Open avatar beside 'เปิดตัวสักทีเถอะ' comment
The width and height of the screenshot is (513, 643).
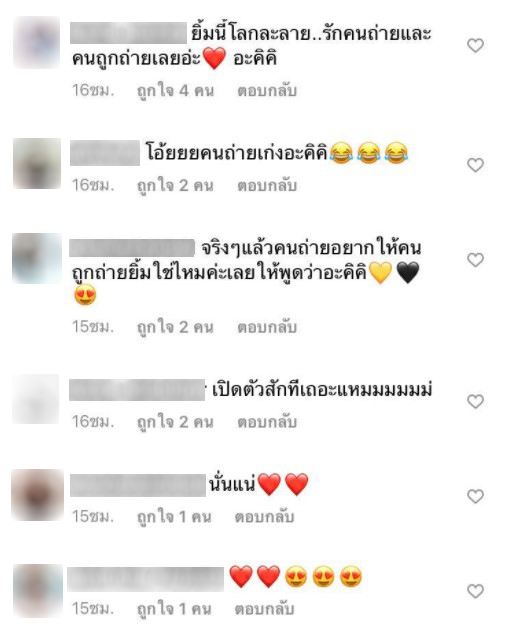click(36, 399)
